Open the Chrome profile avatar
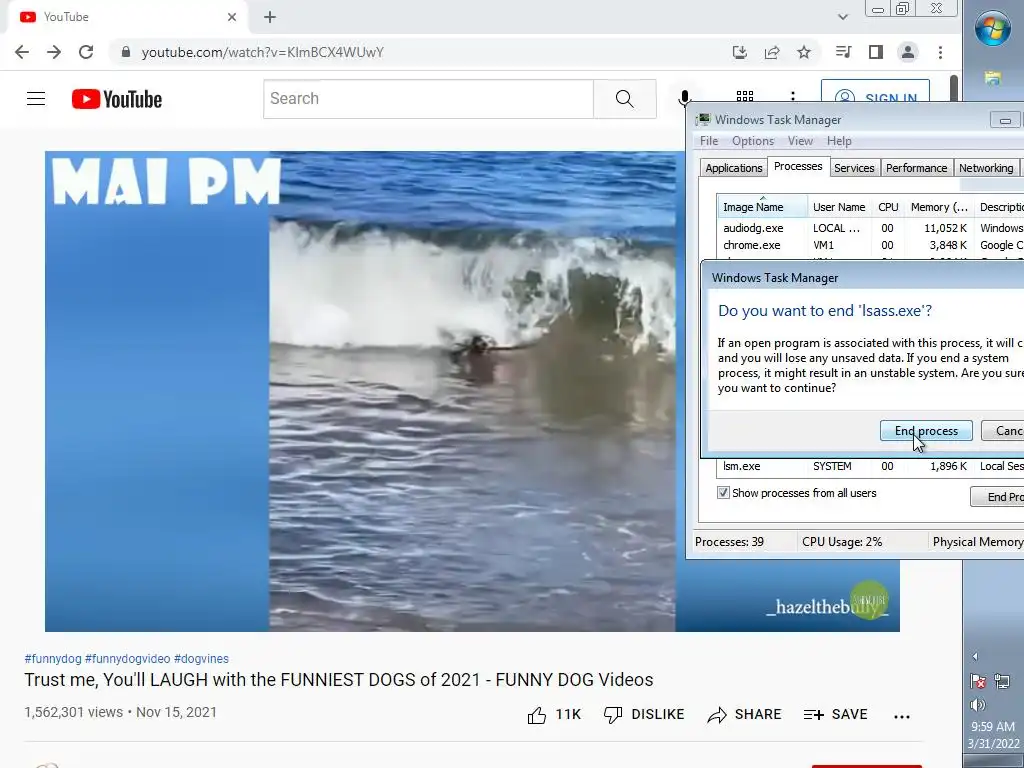The height and width of the screenshot is (768, 1024). (908, 52)
